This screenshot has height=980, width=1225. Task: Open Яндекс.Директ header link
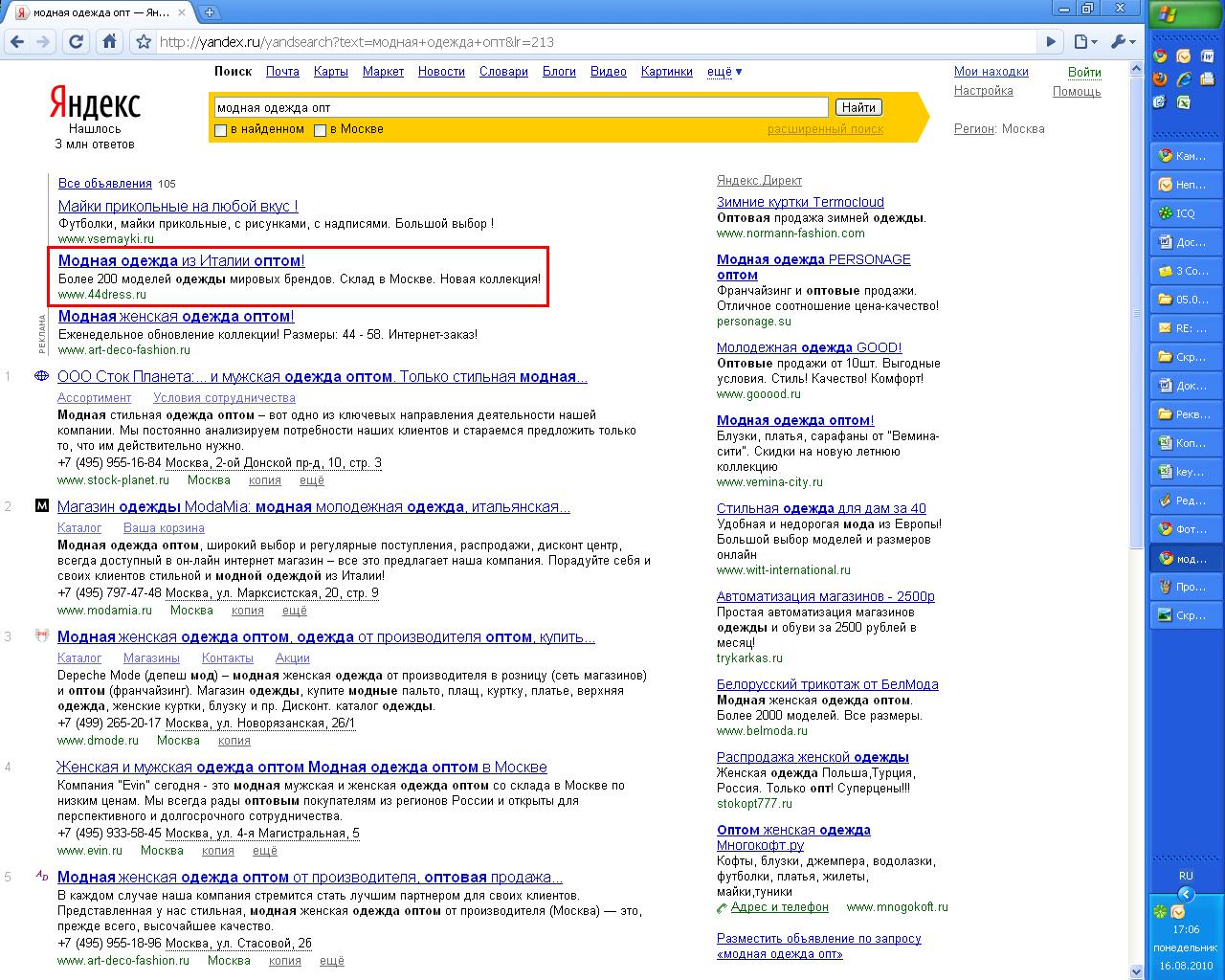pyautogui.click(x=760, y=181)
